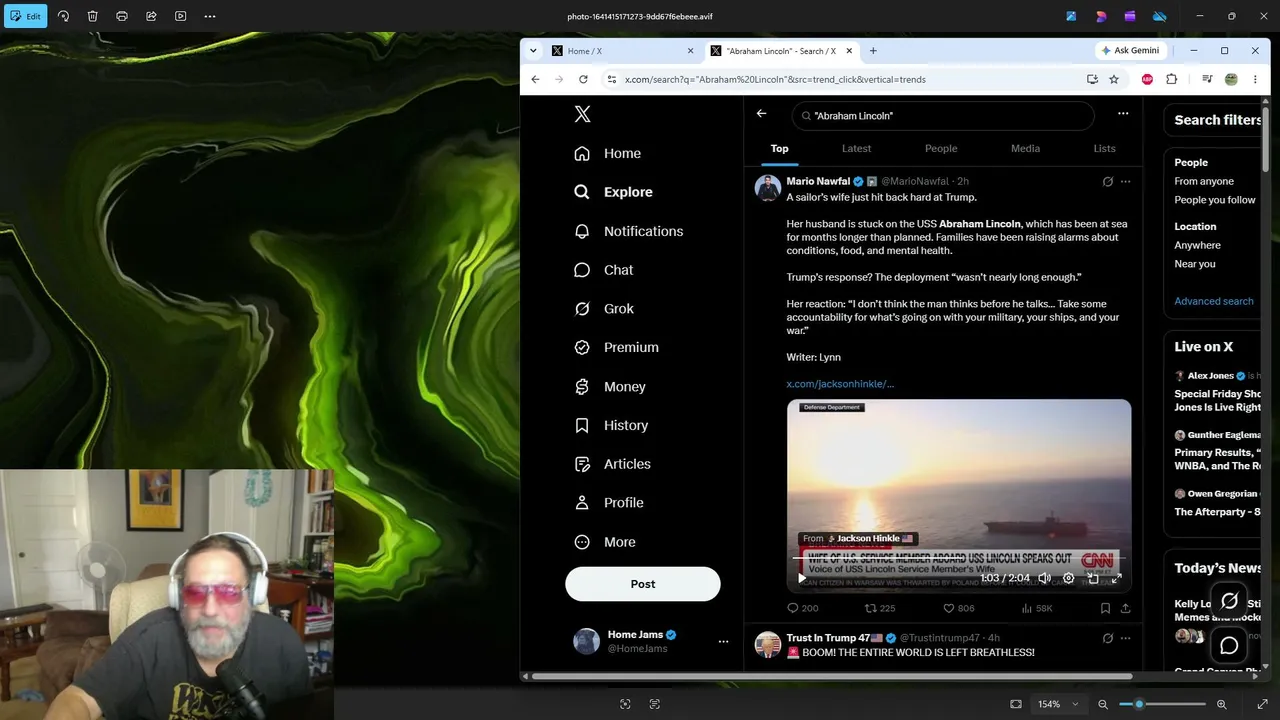Open the Clipchamp icon in Photos title bar
Image resolution: width=1280 pixels, height=720 pixels.
point(1130,16)
